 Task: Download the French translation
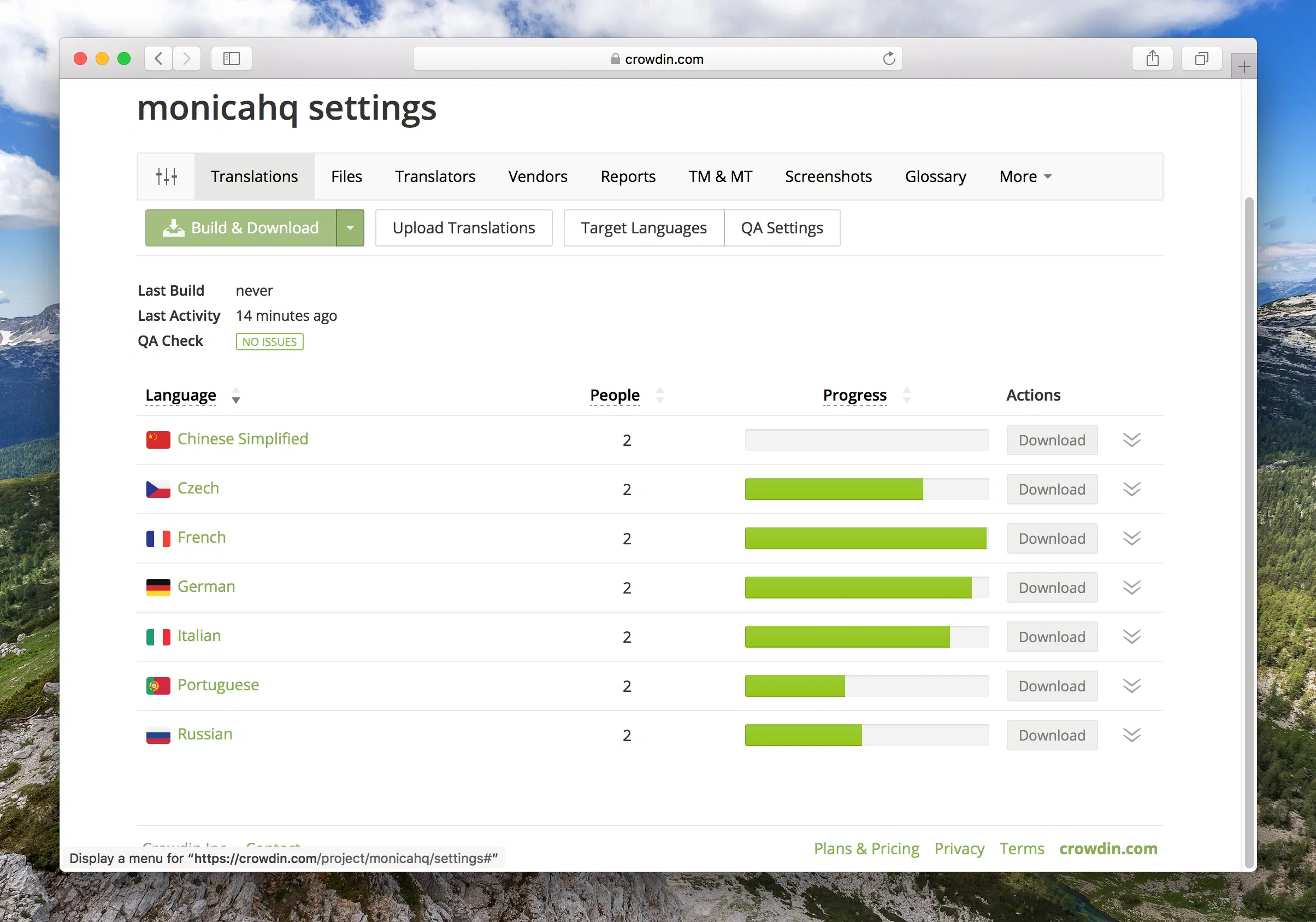pyautogui.click(x=1052, y=539)
